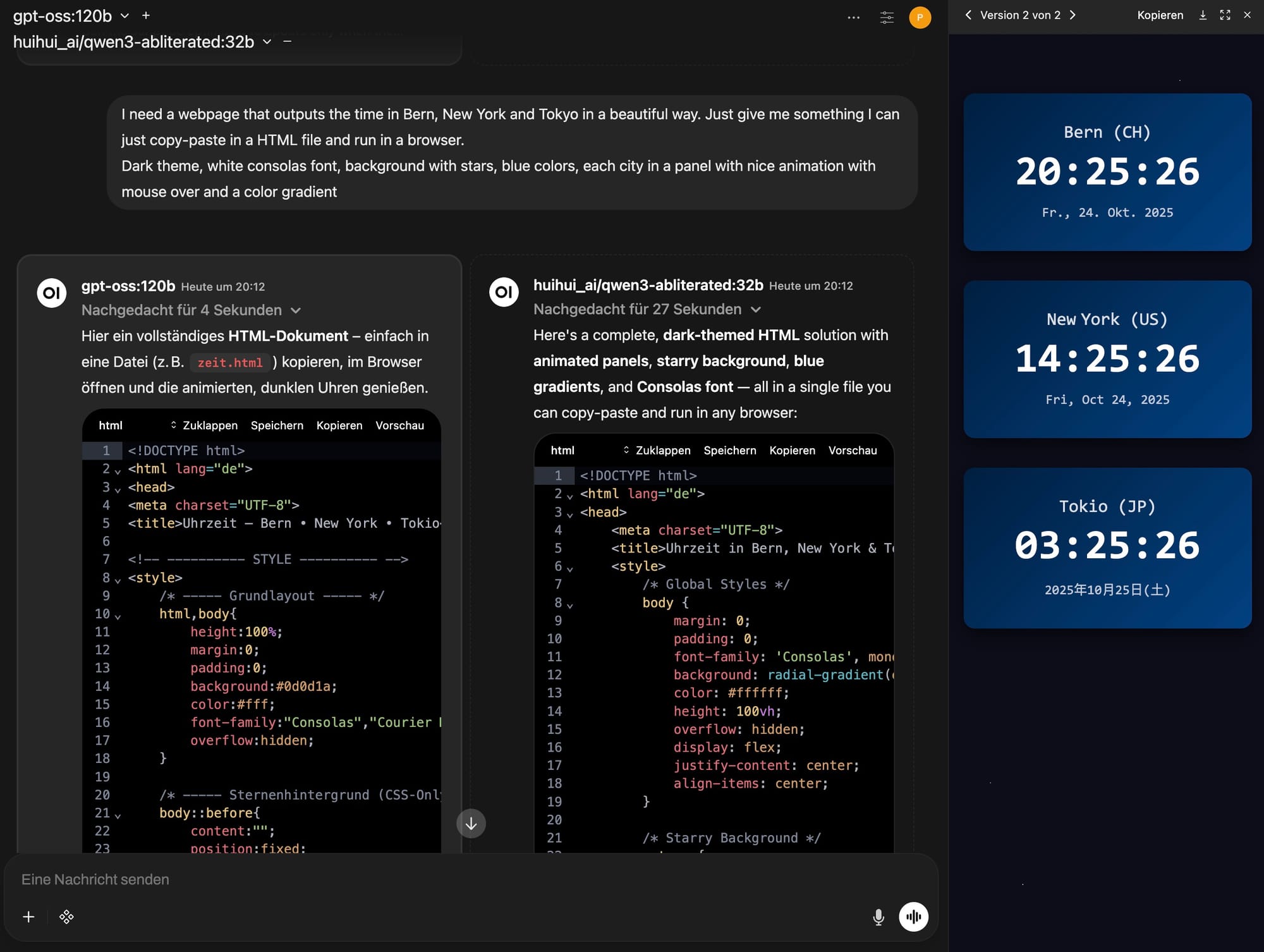
Task: Click the microphone dictation icon
Action: [x=878, y=917]
